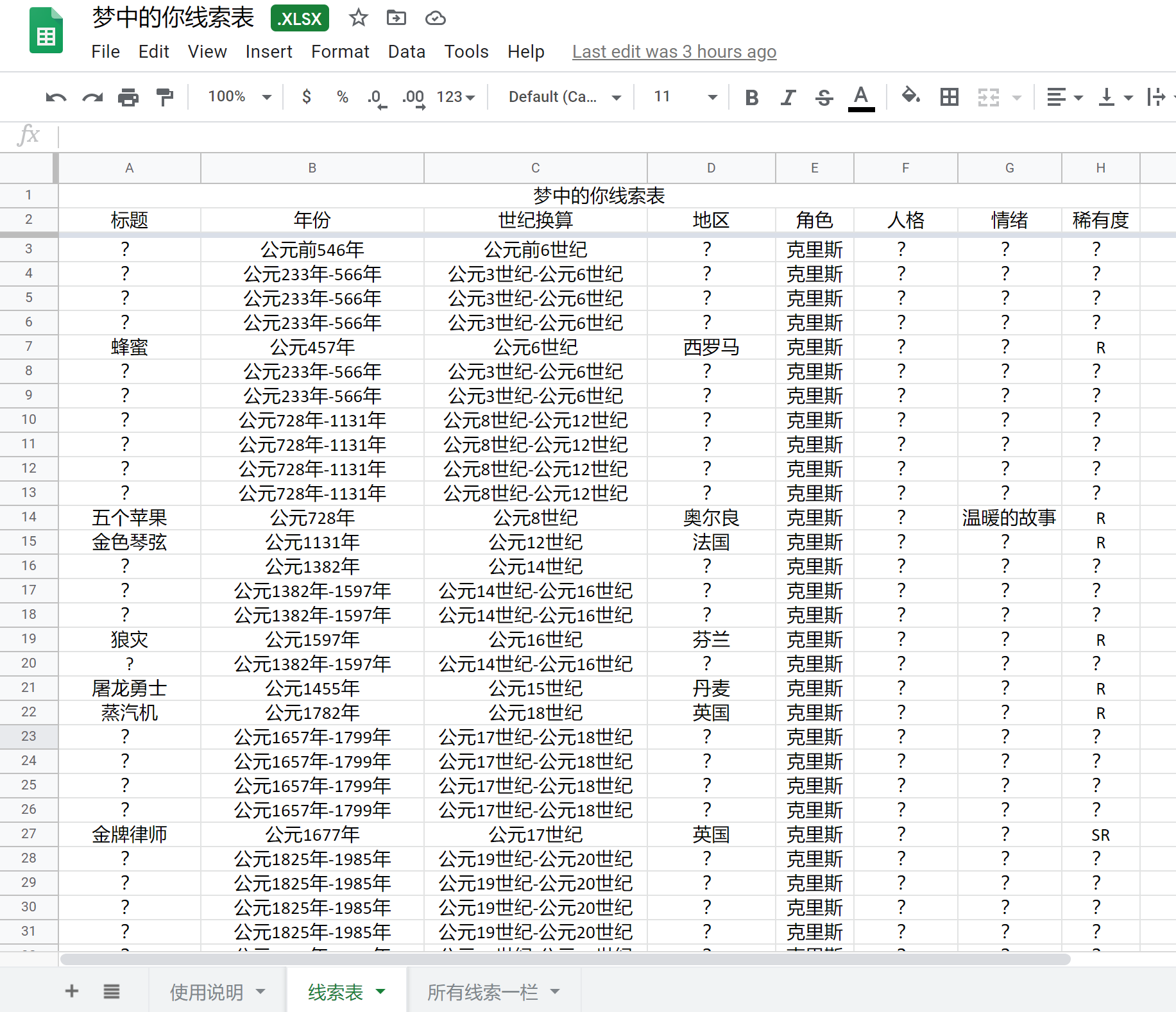Switch to the 所有线索一栏 sheet tab
The height and width of the screenshot is (1012, 1176).
point(482,992)
